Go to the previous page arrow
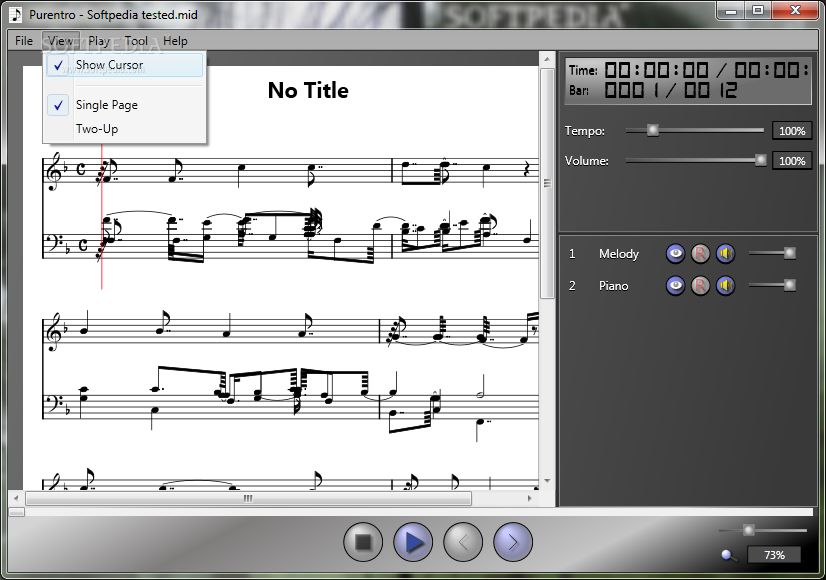Screen dimensions: 826x580 pyautogui.click(x=463, y=542)
